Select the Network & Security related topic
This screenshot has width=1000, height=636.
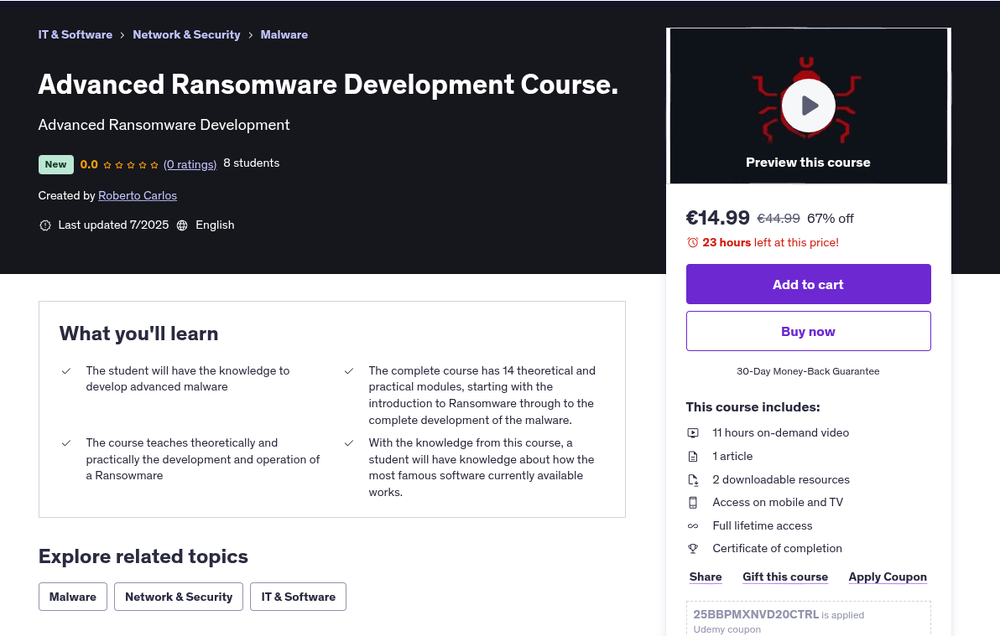[x=178, y=596]
